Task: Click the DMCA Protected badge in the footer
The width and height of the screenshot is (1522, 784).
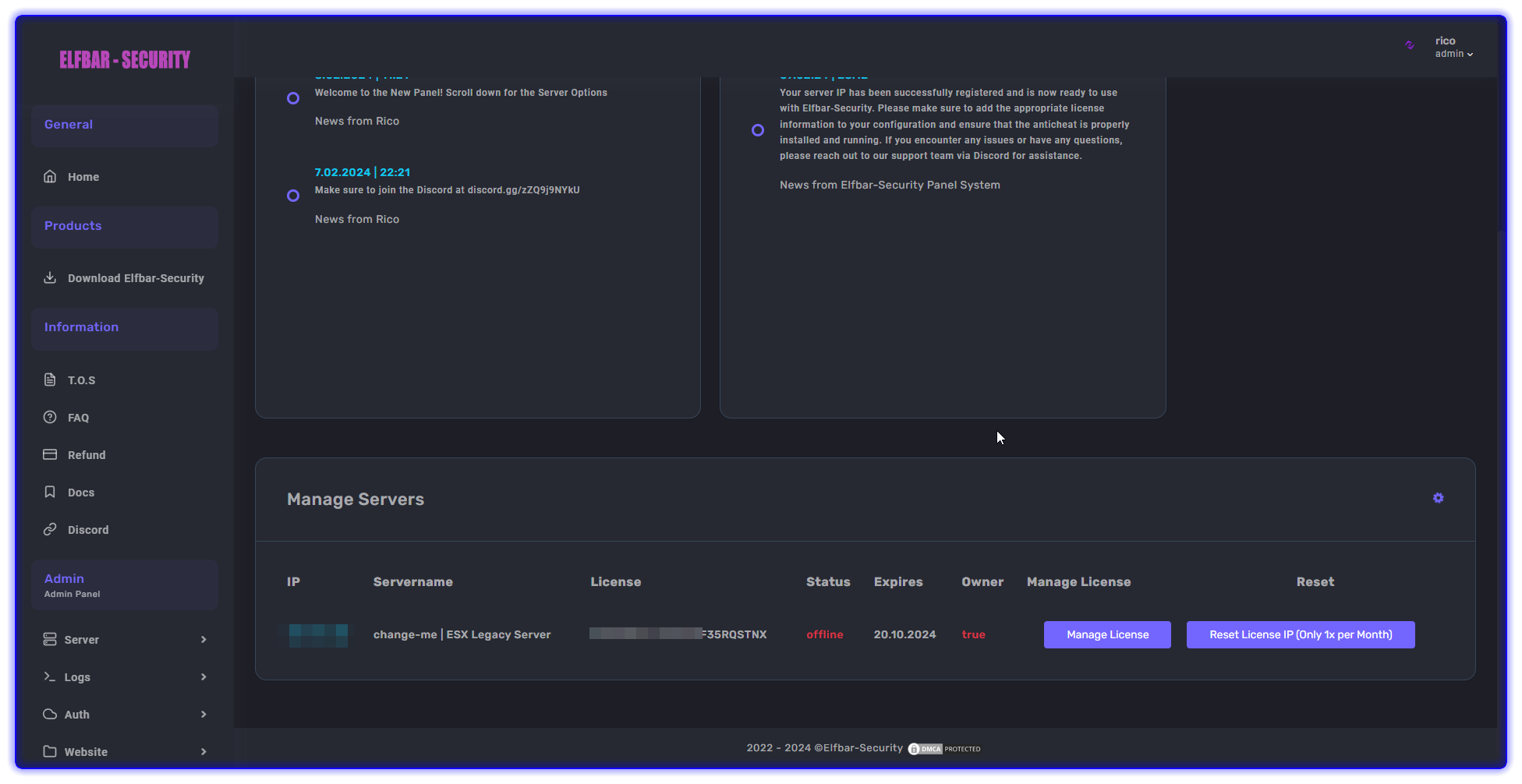Action: [943, 748]
